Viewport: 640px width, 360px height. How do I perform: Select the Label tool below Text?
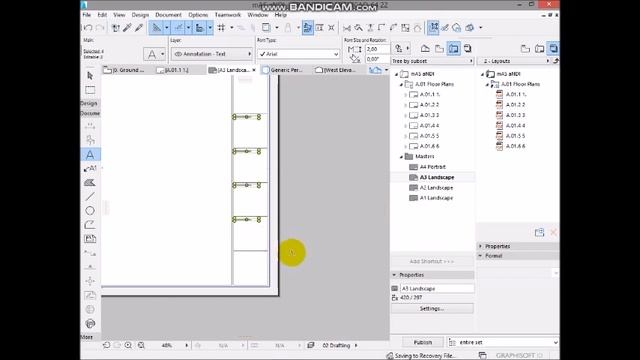click(90, 169)
